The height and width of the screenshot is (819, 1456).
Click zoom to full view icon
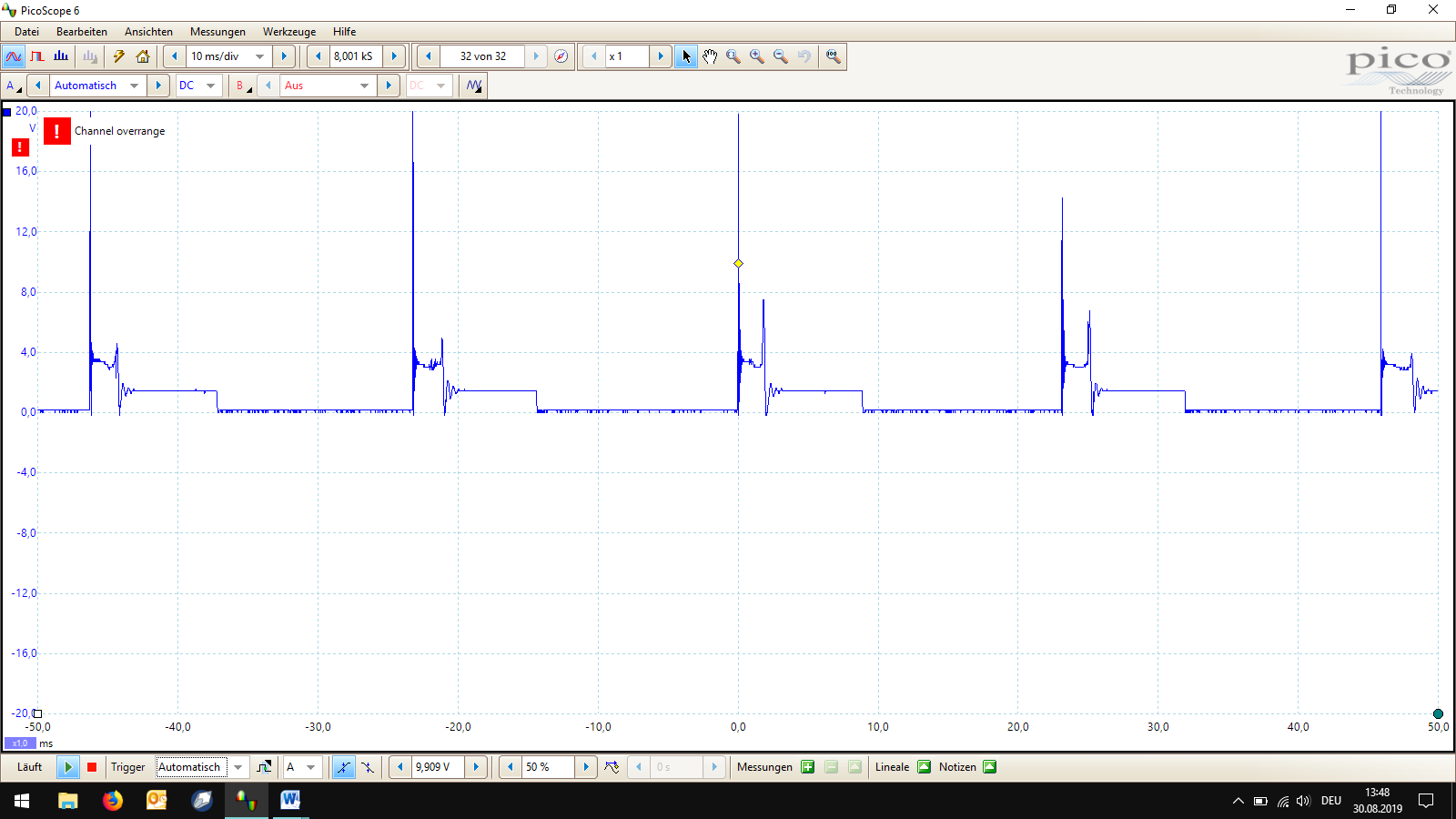coord(833,56)
